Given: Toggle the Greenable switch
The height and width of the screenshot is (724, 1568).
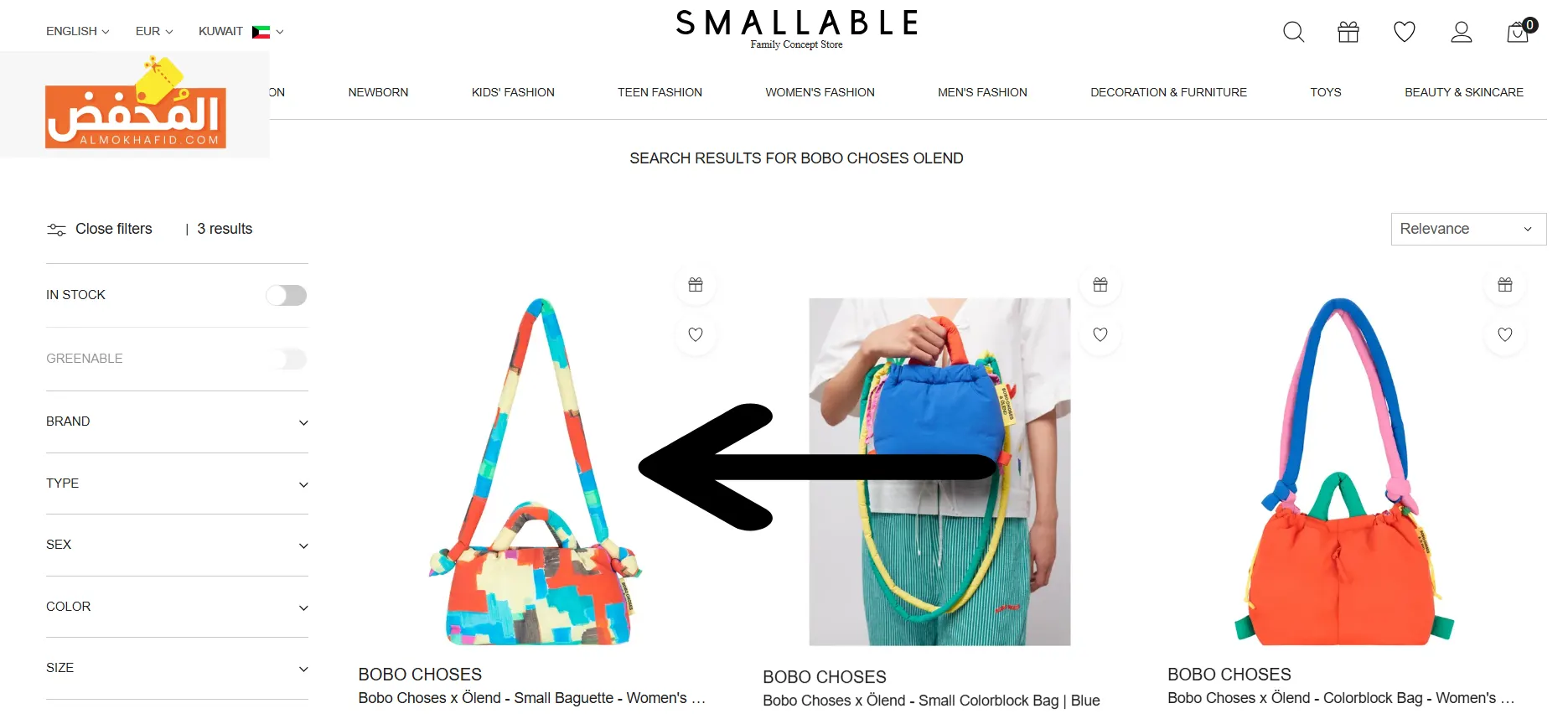Looking at the screenshot, I should (x=287, y=359).
